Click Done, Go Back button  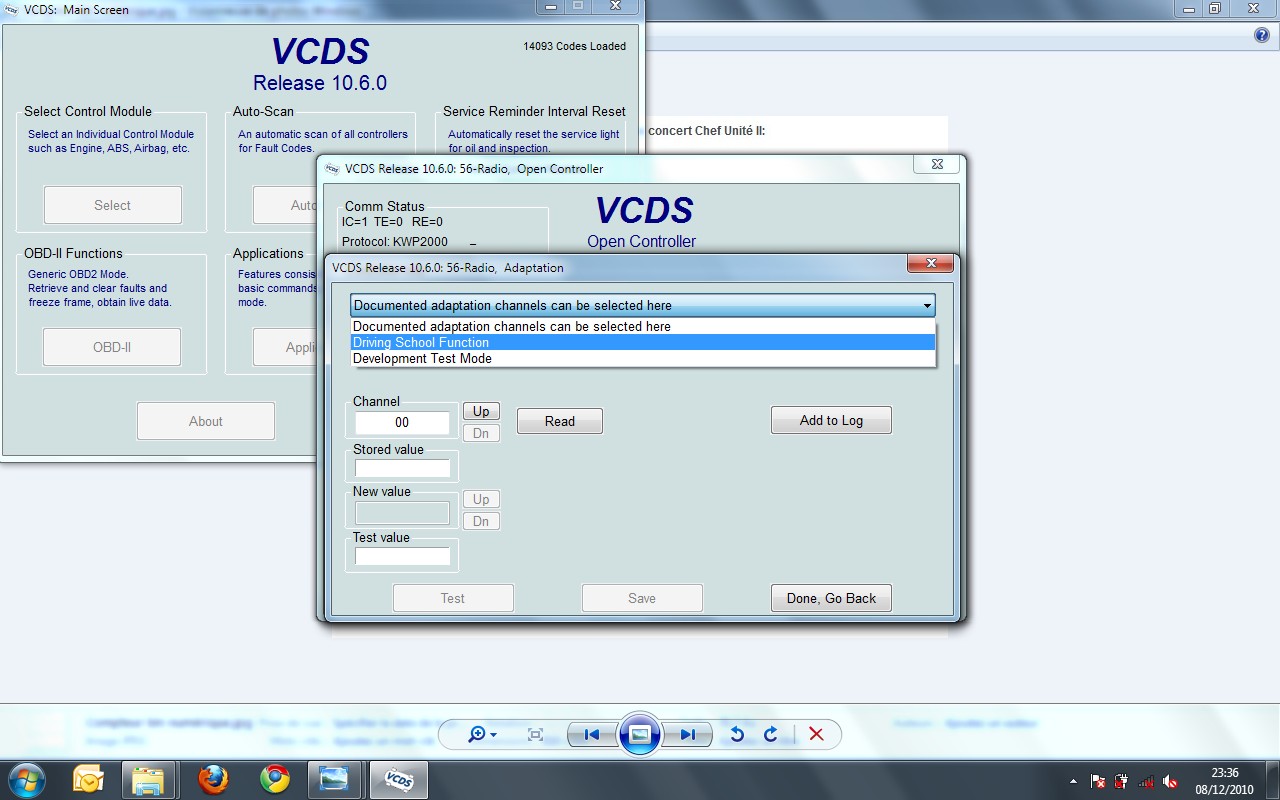point(831,599)
